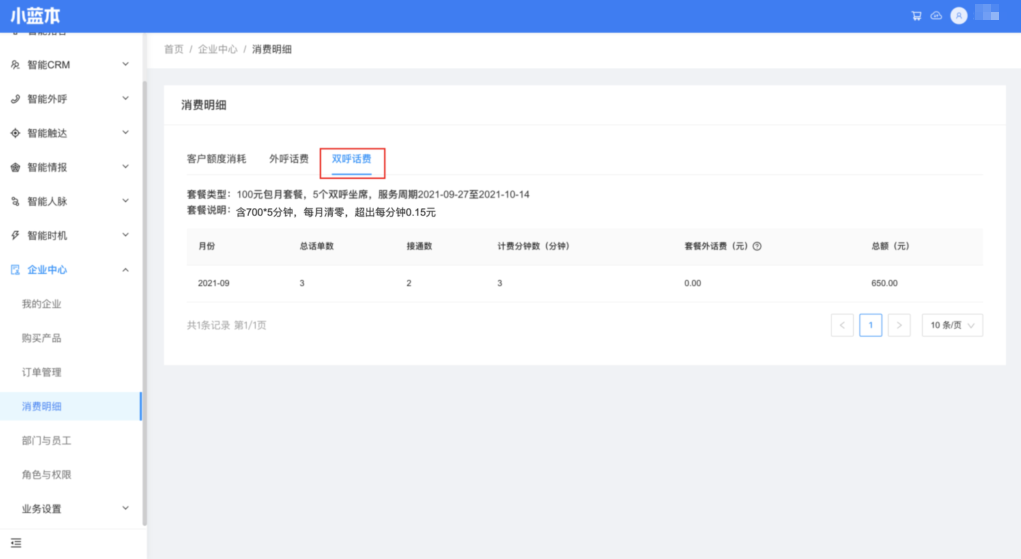Open the user avatar in top bar
Image resolution: width=1021 pixels, height=559 pixels.
pos(959,16)
